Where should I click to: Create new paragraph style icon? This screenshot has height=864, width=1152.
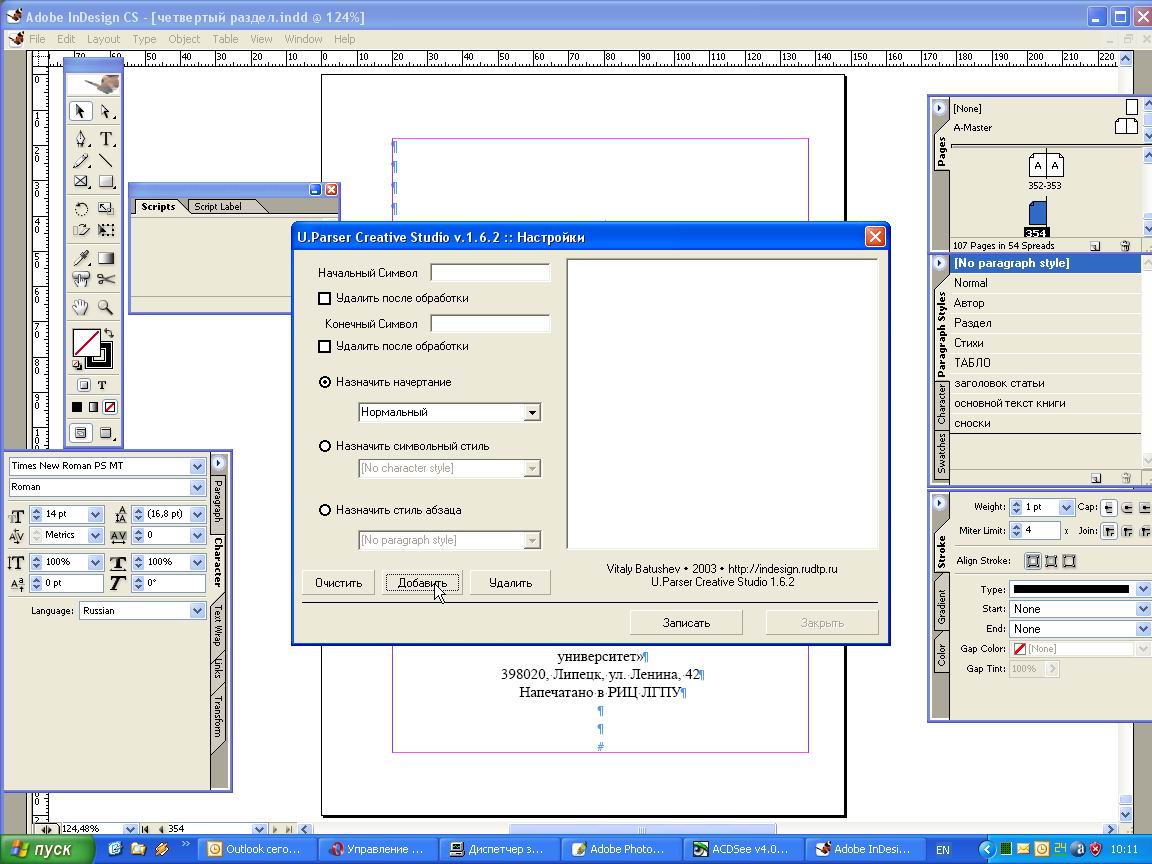point(1096,478)
